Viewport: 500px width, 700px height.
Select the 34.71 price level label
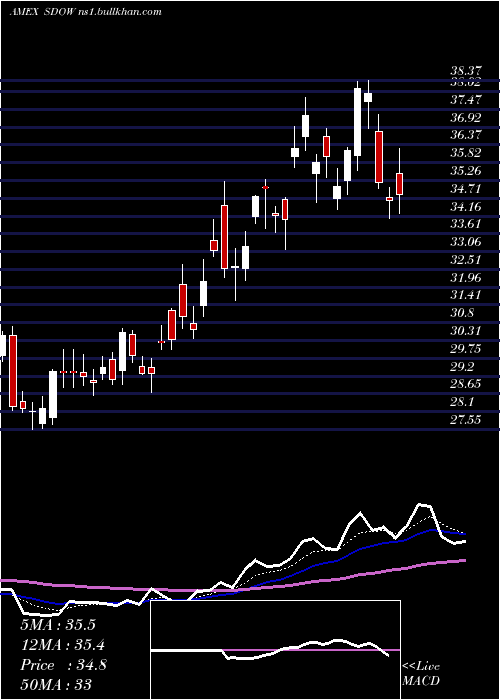466,188
